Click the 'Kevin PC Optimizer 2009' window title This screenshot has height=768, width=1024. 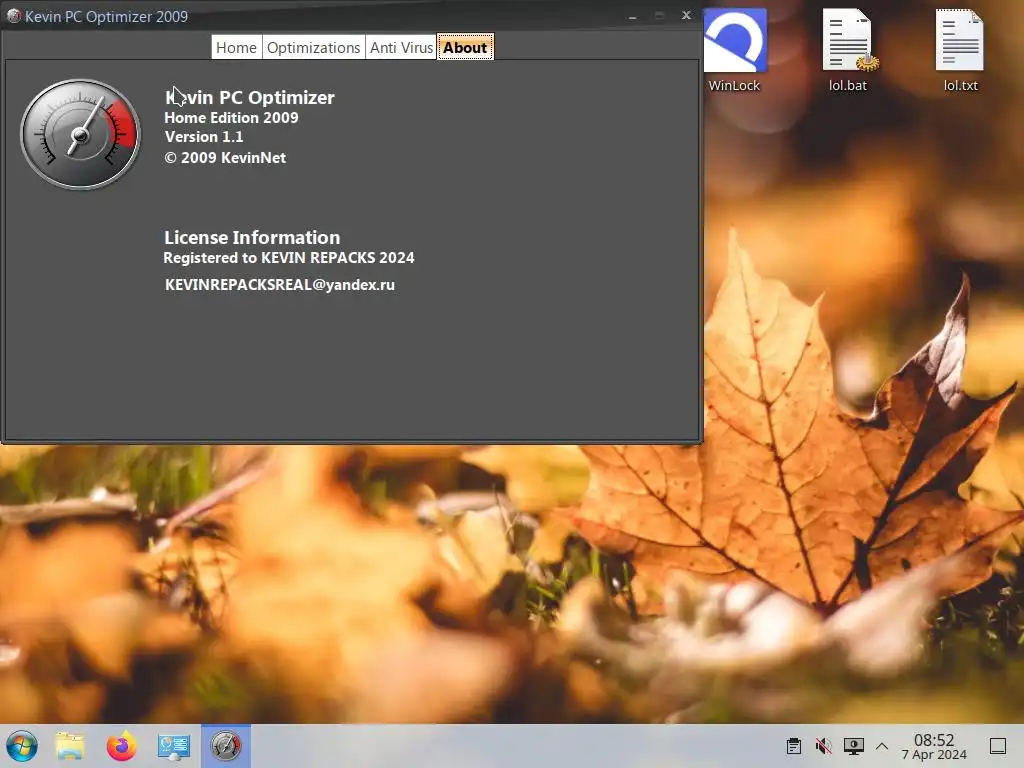106,16
